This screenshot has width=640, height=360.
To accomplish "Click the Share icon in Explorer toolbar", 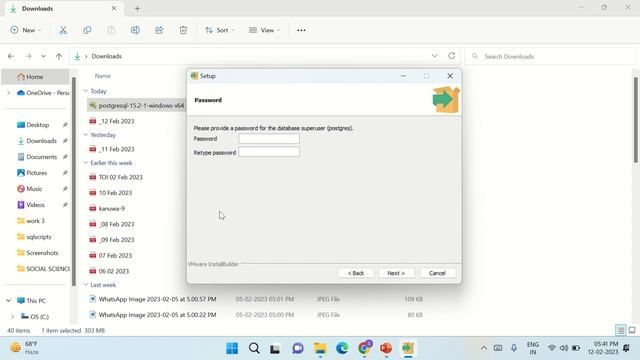I will 159,30.
